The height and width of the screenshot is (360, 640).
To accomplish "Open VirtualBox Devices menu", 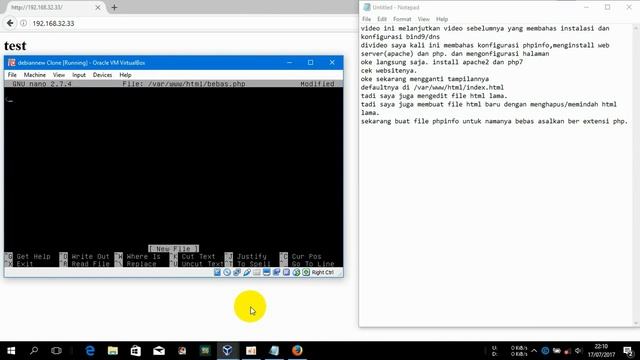I will (102, 75).
